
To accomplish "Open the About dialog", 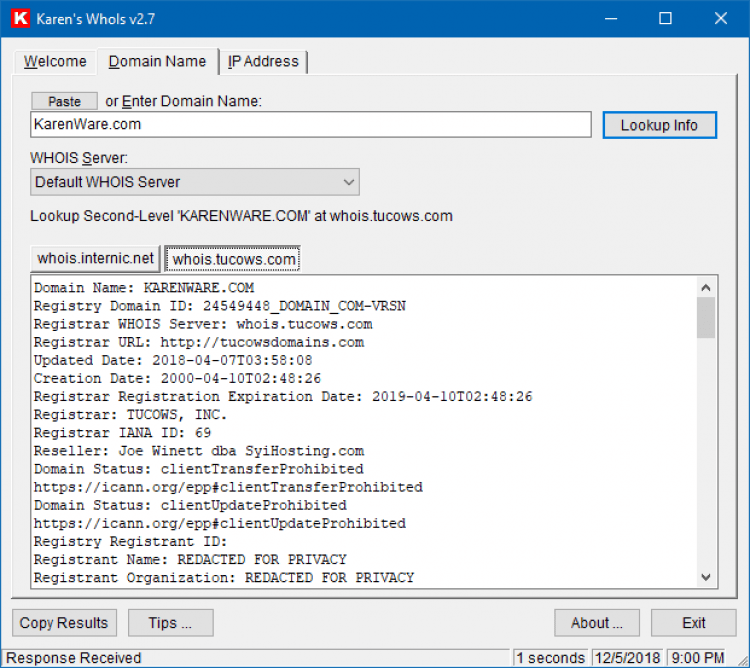I will pyautogui.click(x=596, y=623).
